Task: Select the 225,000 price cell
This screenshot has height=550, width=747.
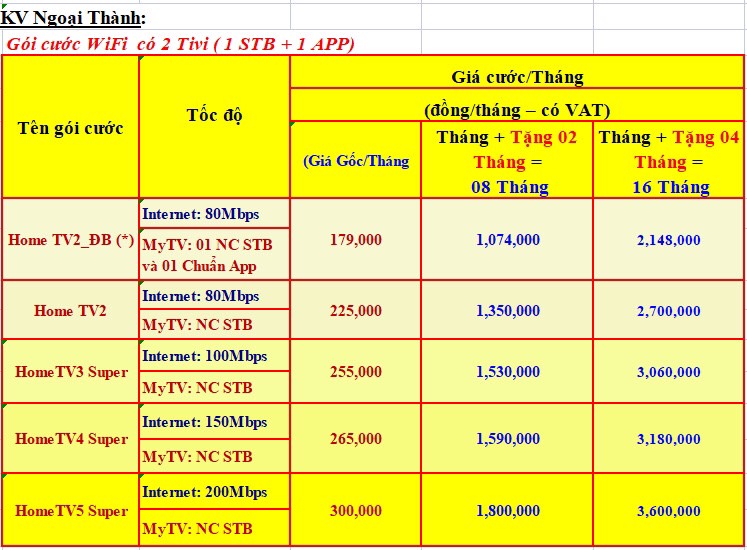Action: click(x=356, y=310)
